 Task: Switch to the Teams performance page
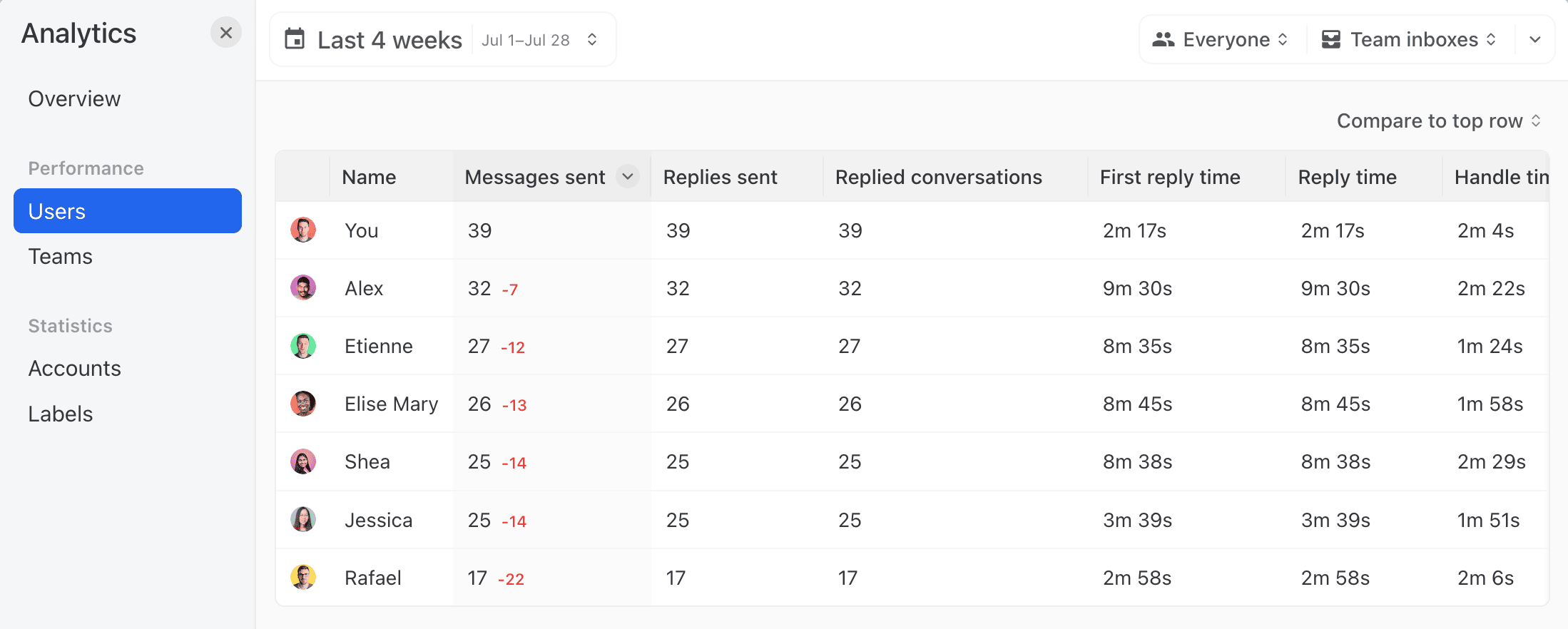pyautogui.click(x=60, y=257)
